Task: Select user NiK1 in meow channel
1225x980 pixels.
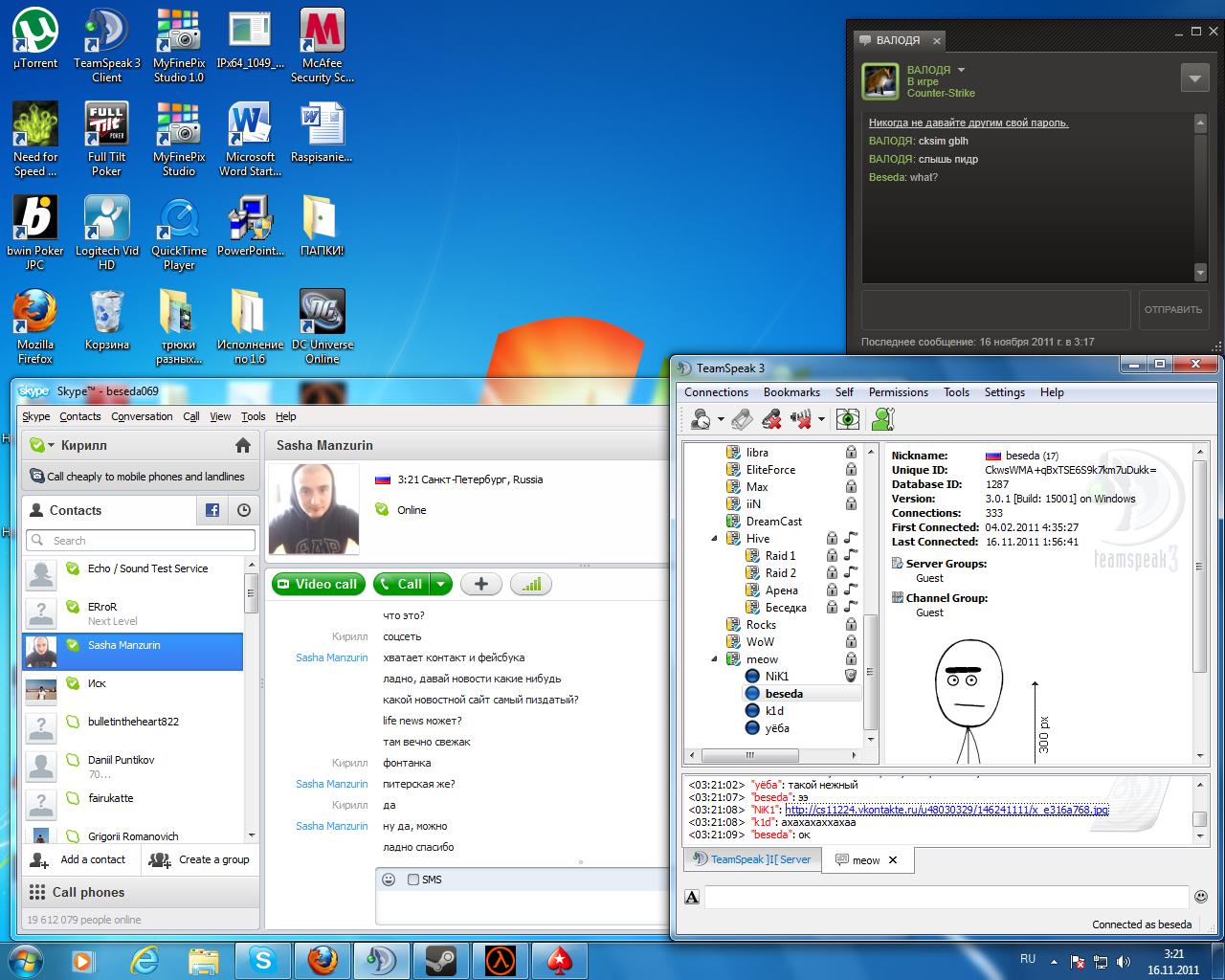Action: point(776,677)
